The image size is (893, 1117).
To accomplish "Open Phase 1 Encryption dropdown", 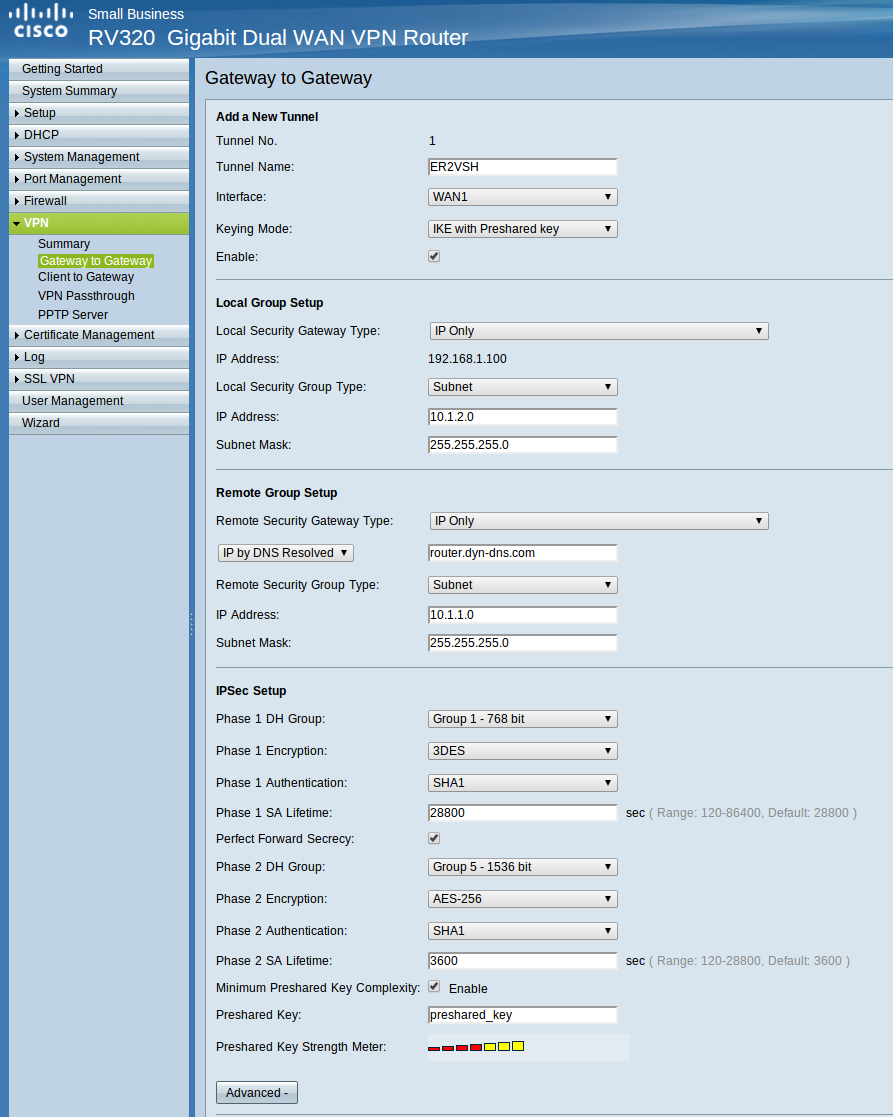I will [523, 751].
